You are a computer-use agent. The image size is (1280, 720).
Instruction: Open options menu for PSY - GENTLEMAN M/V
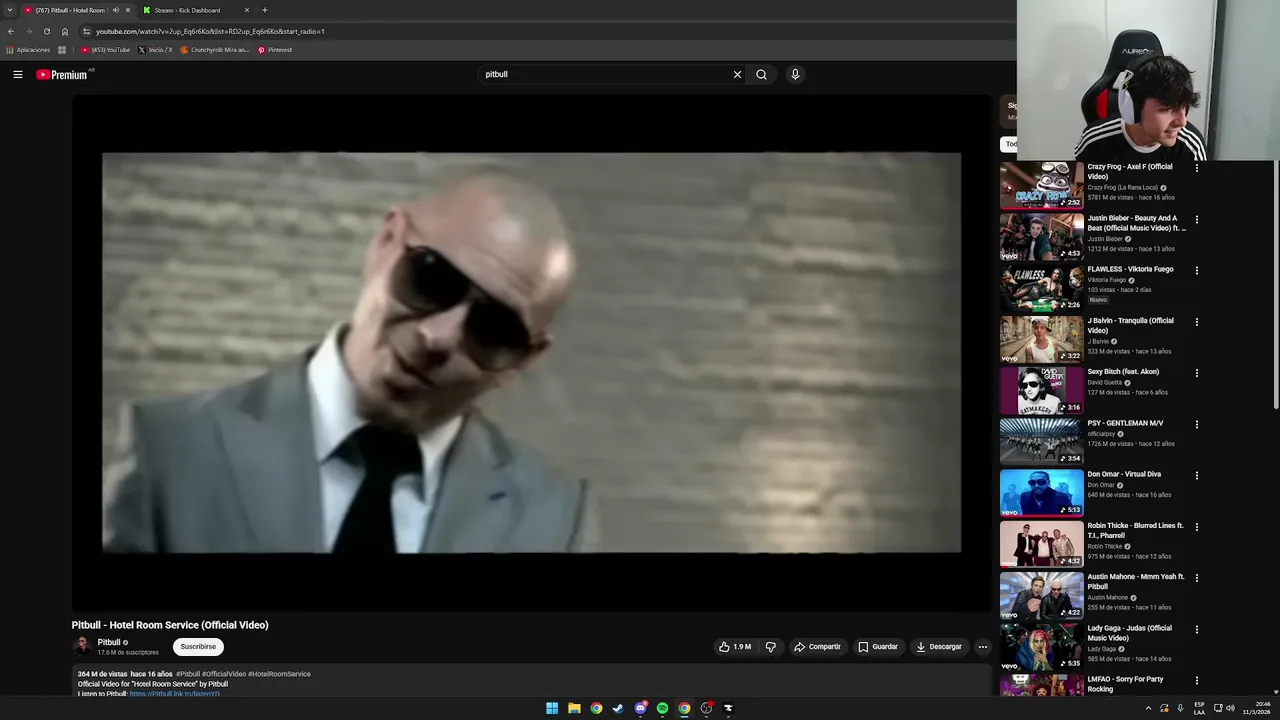pyautogui.click(x=1196, y=424)
